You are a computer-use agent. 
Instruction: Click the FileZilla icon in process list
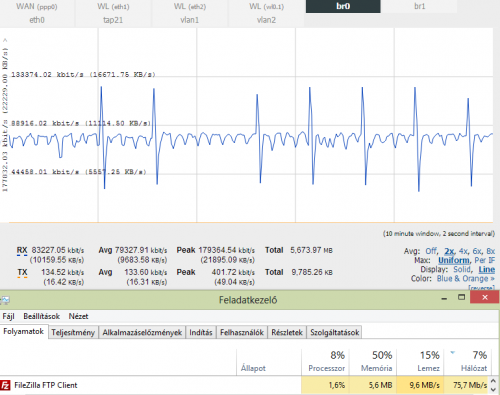(5, 385)
